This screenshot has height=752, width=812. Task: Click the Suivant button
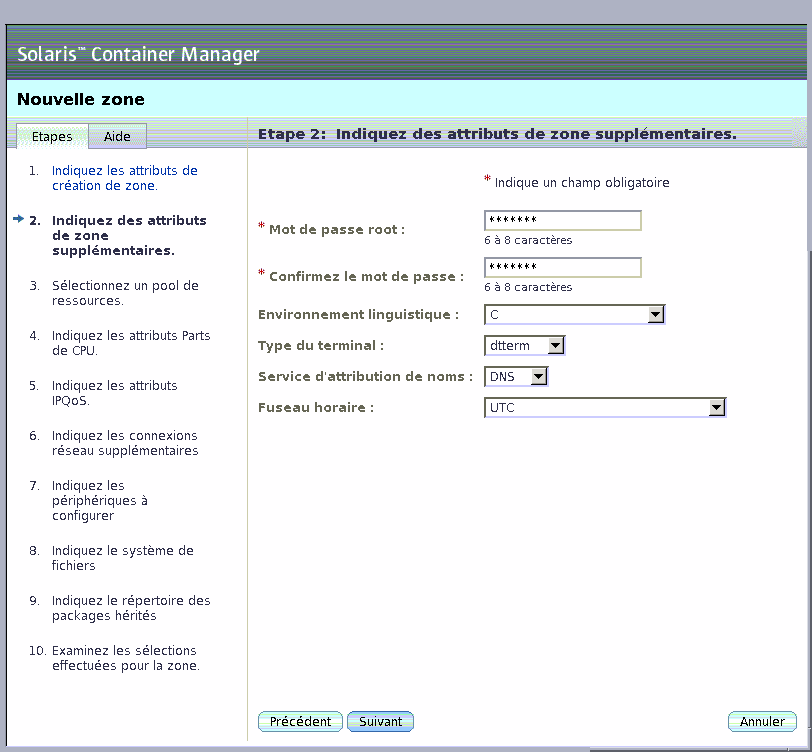click(x=381, y=721)
